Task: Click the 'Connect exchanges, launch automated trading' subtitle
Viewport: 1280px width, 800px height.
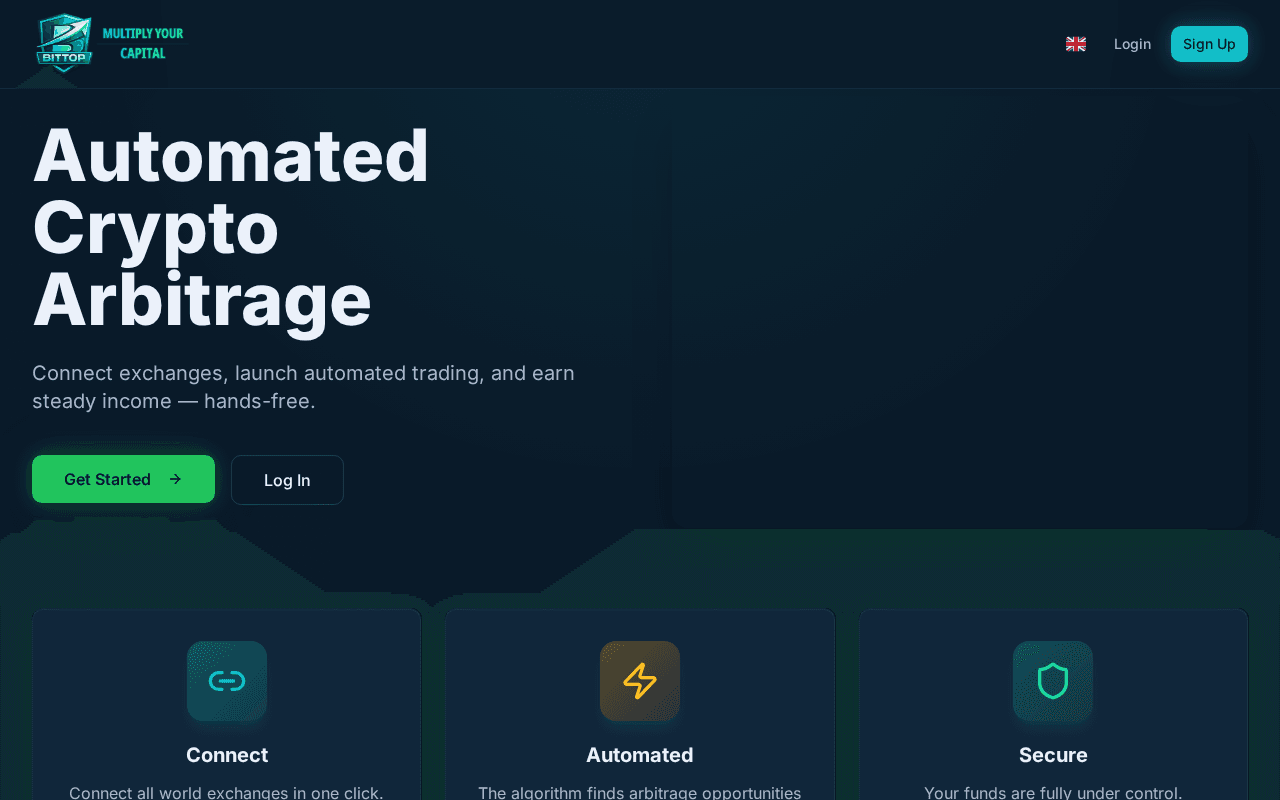Action: click(x=303, y=387)
